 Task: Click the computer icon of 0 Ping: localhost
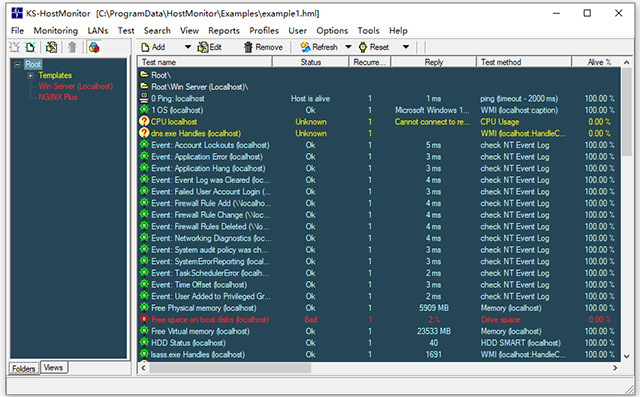[144, 98]
